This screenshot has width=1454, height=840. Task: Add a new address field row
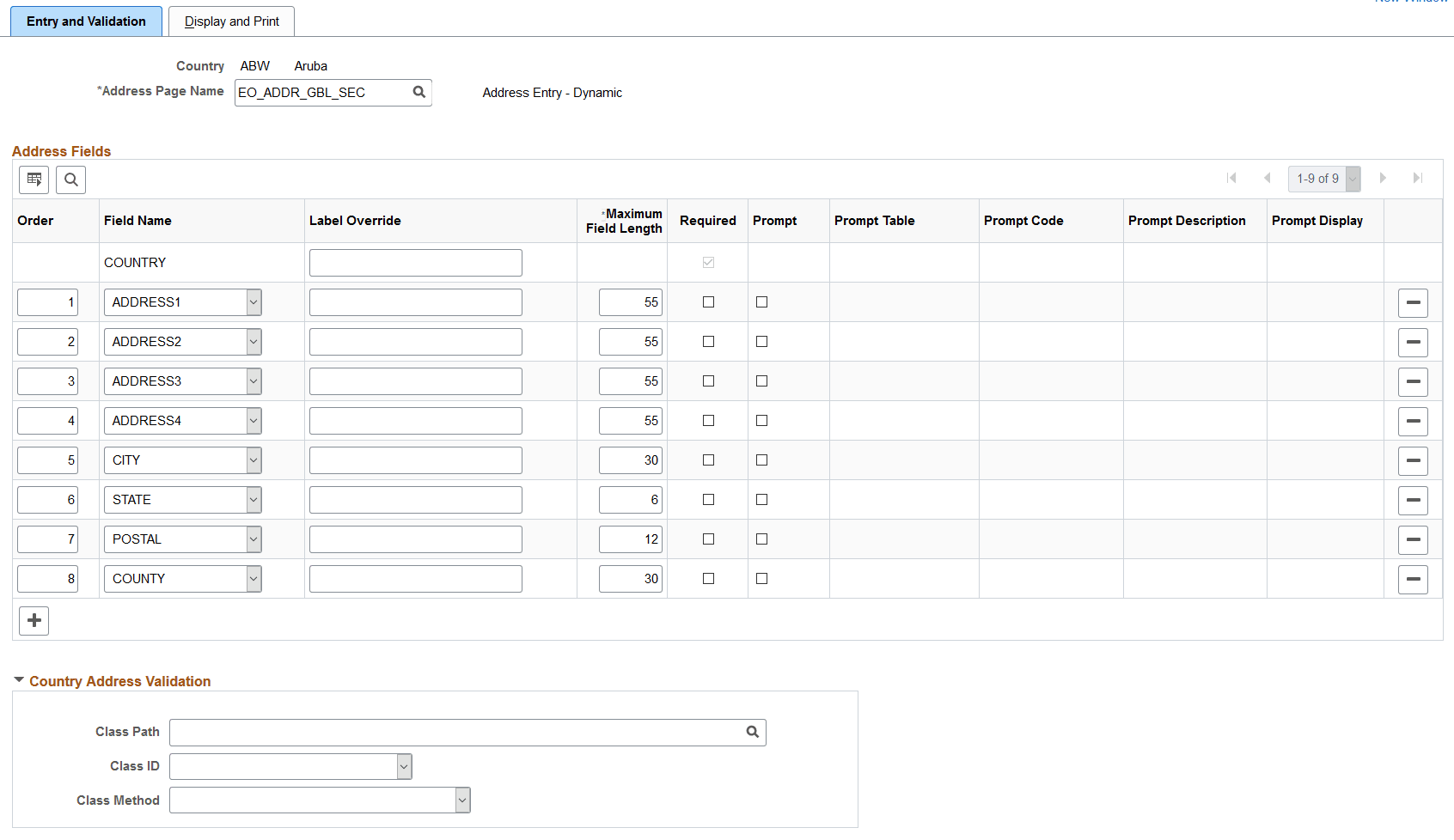tap(34, 620)
